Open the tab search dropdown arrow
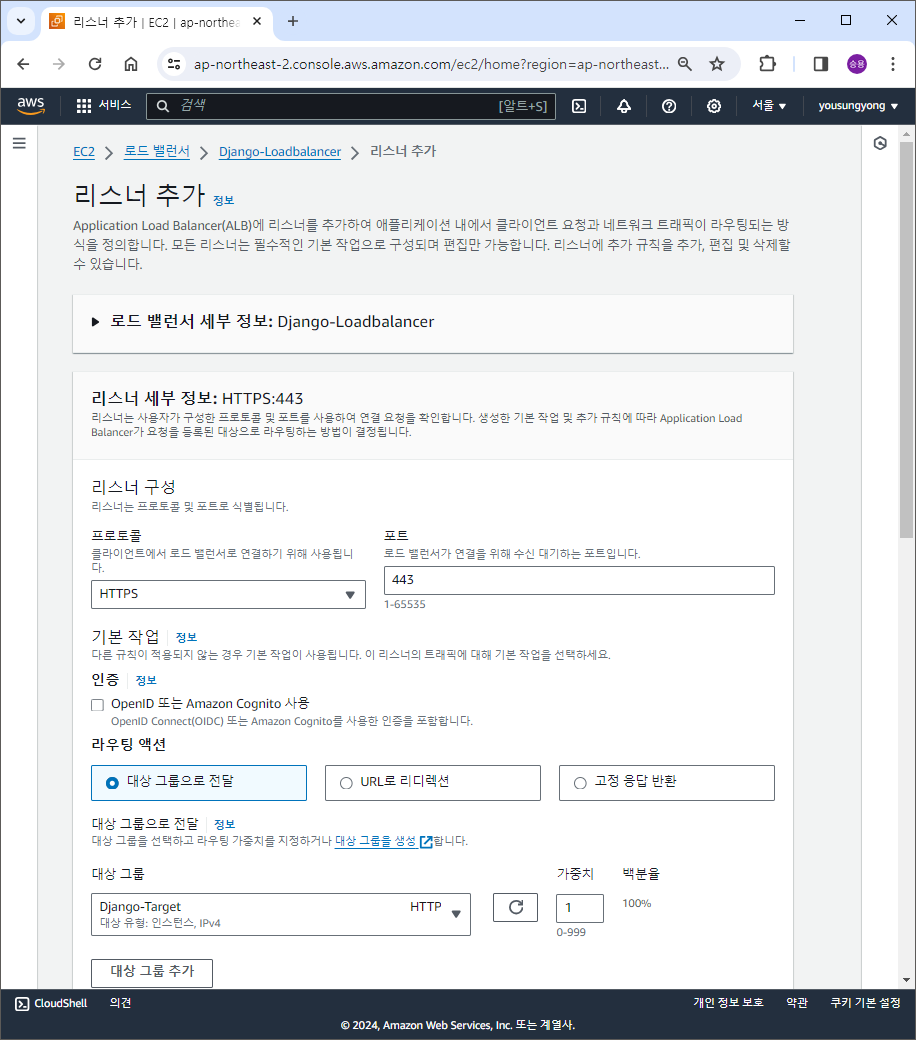This screenshot has width=916, height=1040. (x=21, y=21)
